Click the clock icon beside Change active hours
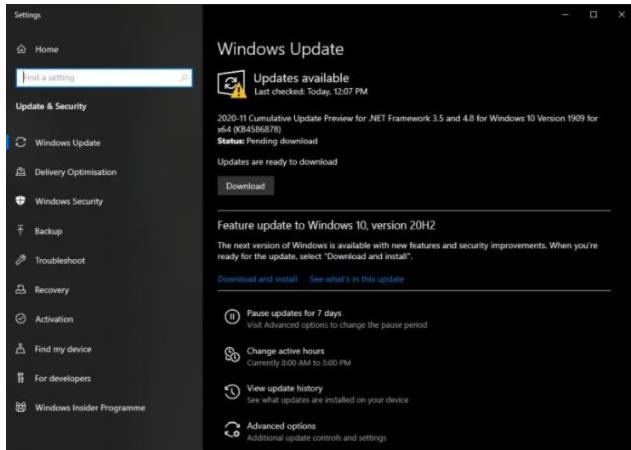Screen dimensions: 631x450 (x=232, y=354)
